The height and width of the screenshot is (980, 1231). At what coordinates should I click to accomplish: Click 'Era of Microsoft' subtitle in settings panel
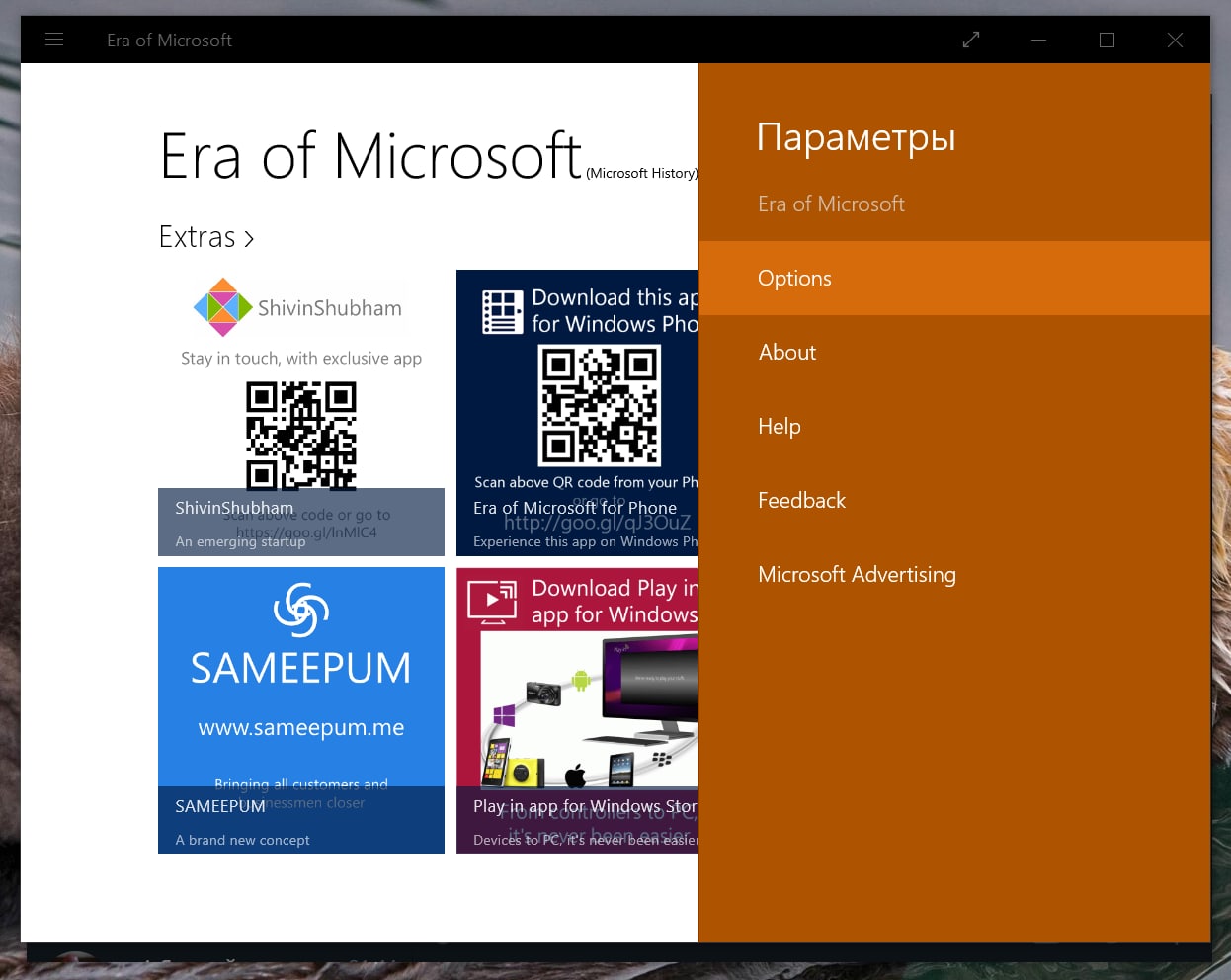(831, 204)
